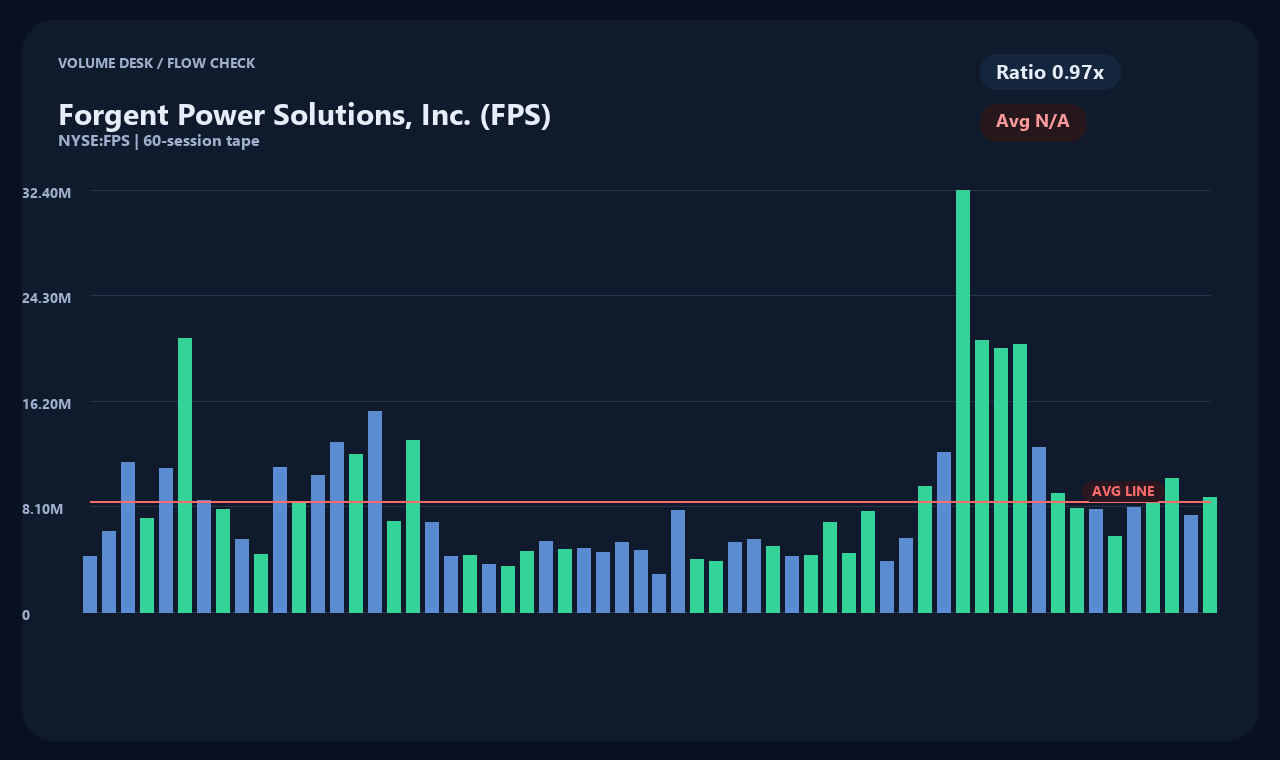Click the VOLUME DESK / FLOW CHECK header

(x=156, y=63)
